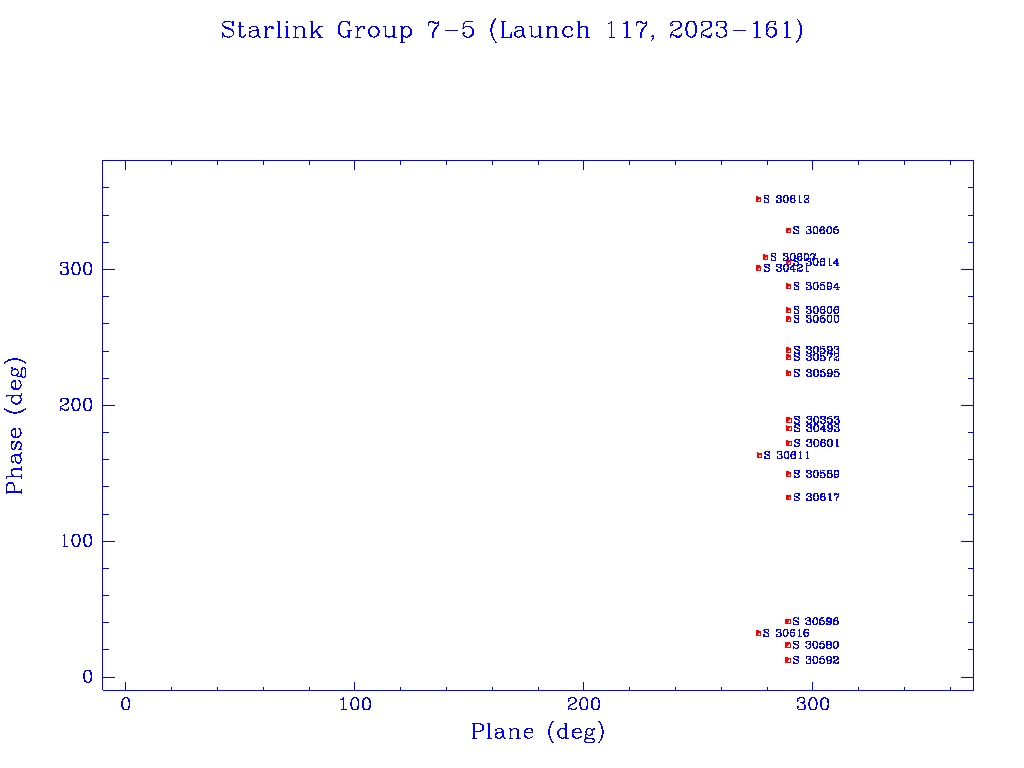Select the S 30617 satellite label
Viewport: 1024px width, 768px height.
tap(816, 498)
